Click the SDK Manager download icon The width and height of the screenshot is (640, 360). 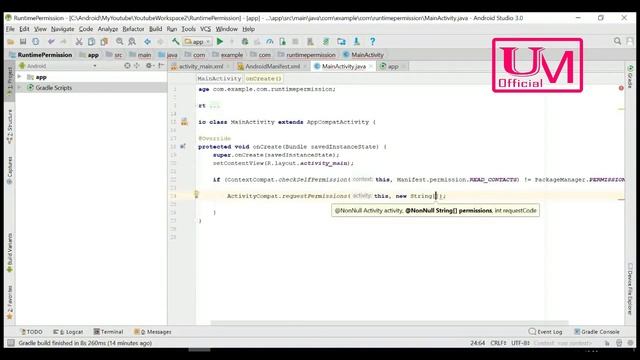[x=357, y=42]
